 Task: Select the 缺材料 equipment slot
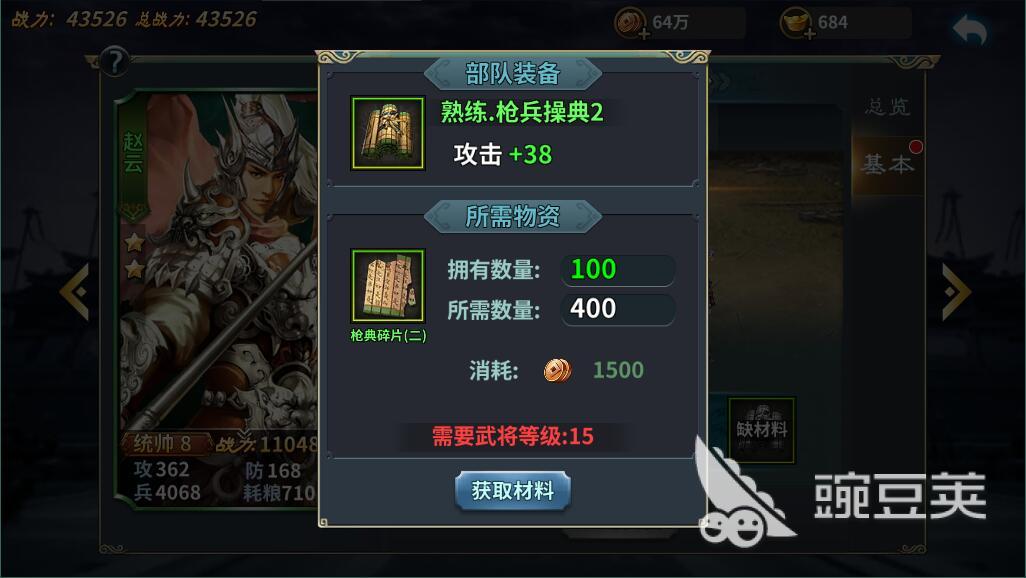762,431
